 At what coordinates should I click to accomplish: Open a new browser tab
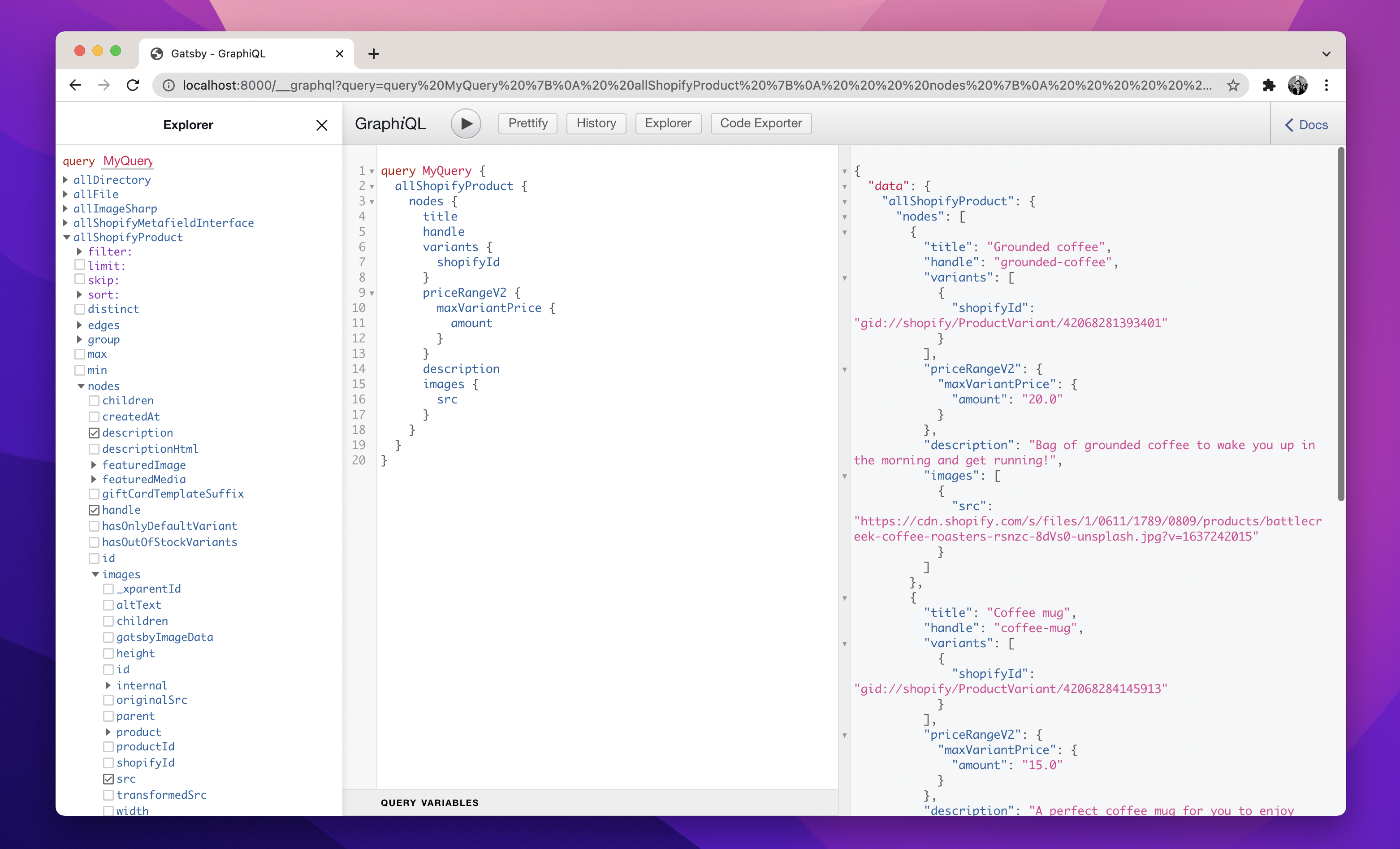373,54
